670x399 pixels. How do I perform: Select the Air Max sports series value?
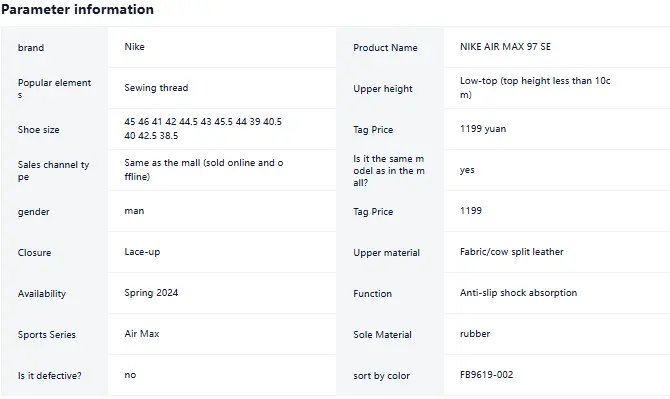142,334
